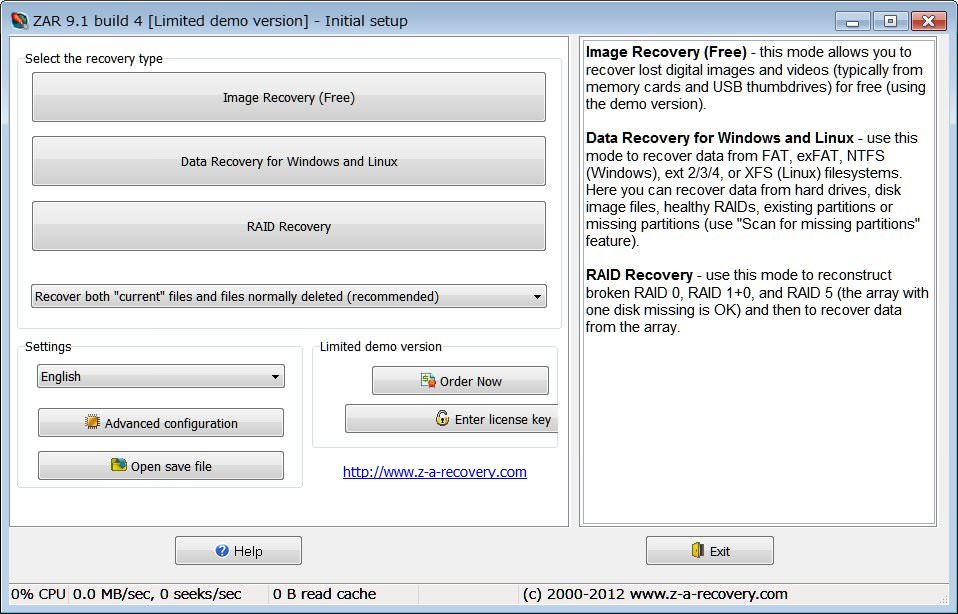Screen dimensions: 958x614
Task: Click the folder icon on Open save file
Action: (119, 465)
